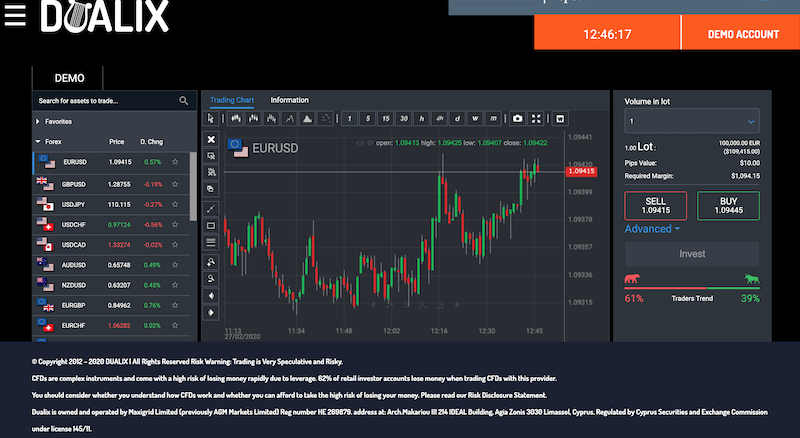This screenshot has width=800, height=438.
Task: Set the 30 minute timeframe
Action: pos(404,118)
